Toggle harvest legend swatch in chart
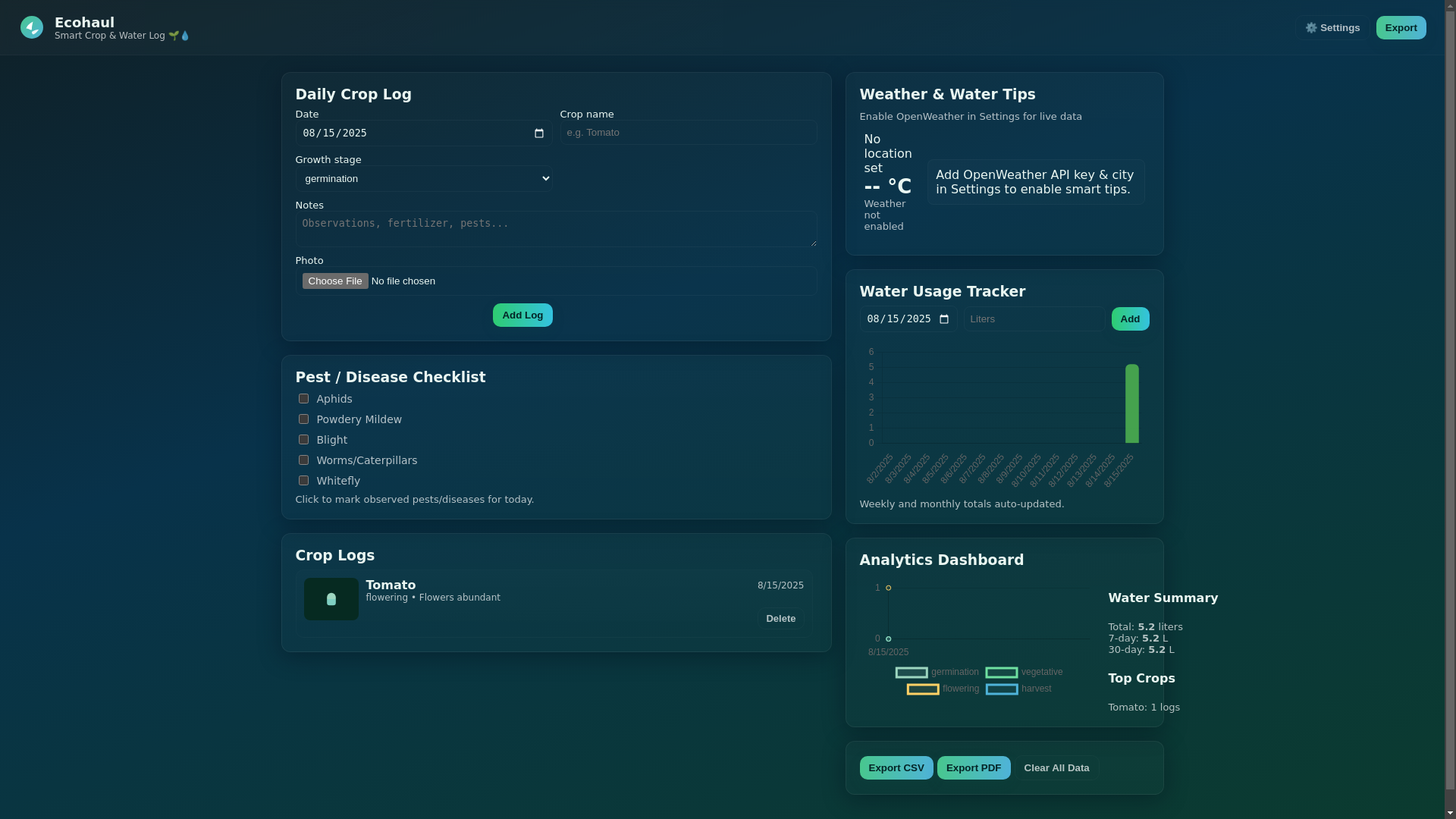1456x819 pixels. [x=1002, y=689]
